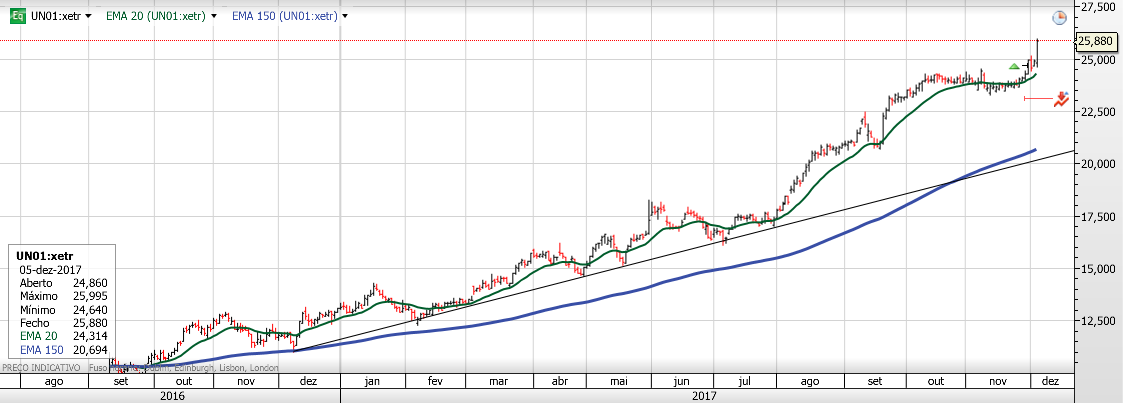Click the fev month label
Screen dimensions: 1123x403
coord(435,382)
